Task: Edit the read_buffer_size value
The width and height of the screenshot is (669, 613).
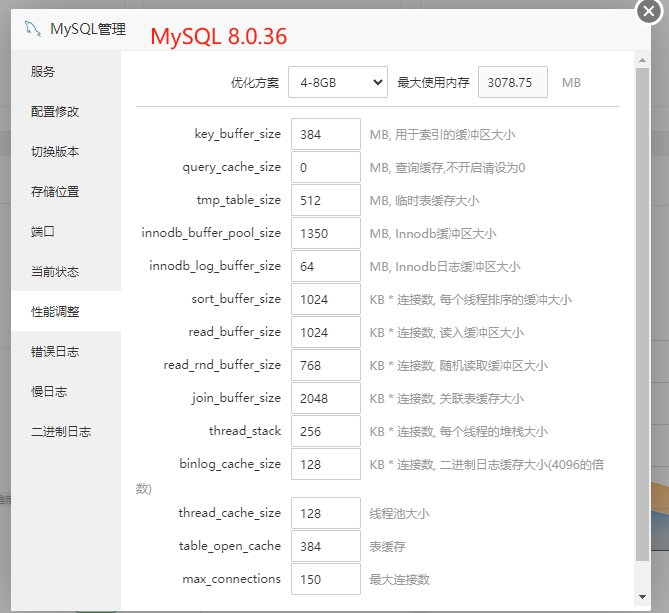Action: pyautogui.click(x=326, y=332)
